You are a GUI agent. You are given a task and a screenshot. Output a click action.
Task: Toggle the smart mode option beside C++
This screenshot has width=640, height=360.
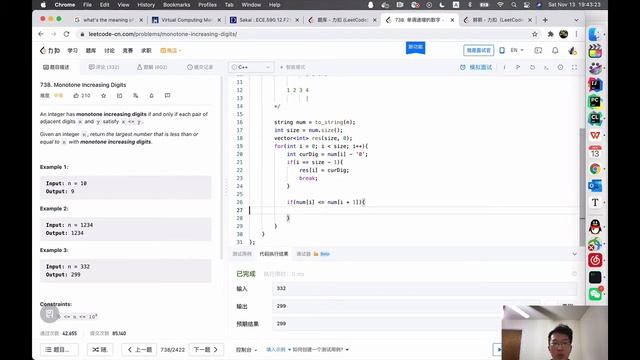[x=293, y=67]
